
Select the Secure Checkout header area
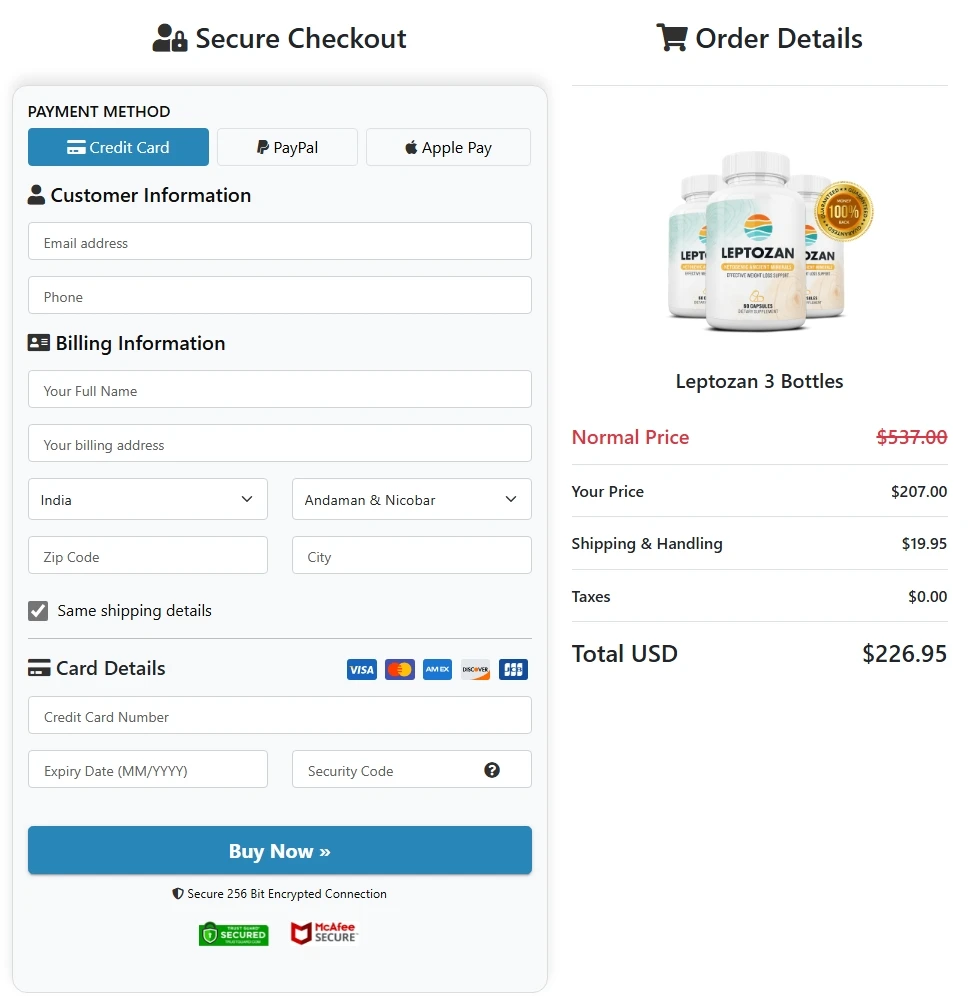279,38
